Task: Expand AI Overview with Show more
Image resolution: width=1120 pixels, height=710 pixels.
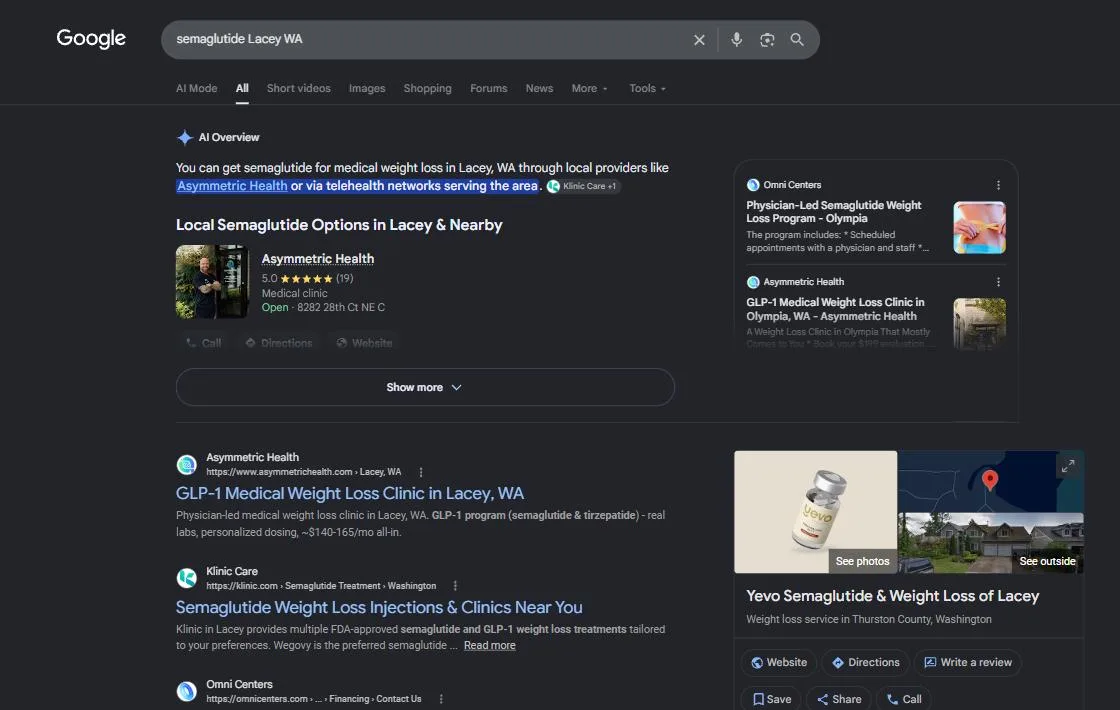Action: click(425, 387)
